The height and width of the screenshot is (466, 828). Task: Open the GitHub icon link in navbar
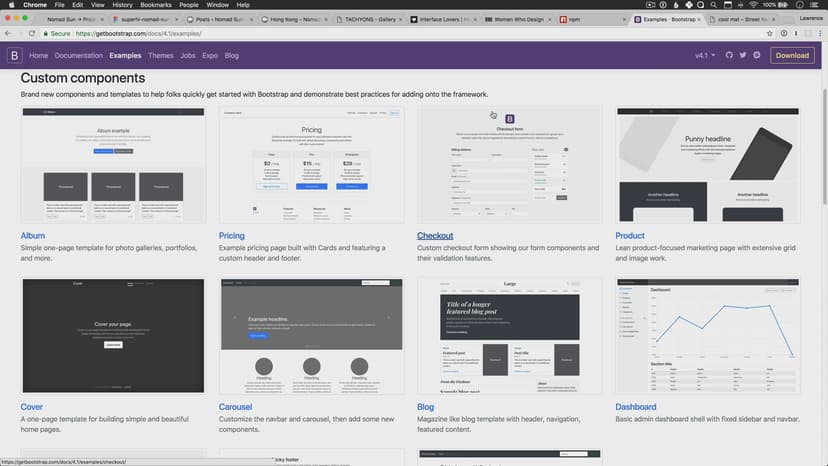coord(729,55)
